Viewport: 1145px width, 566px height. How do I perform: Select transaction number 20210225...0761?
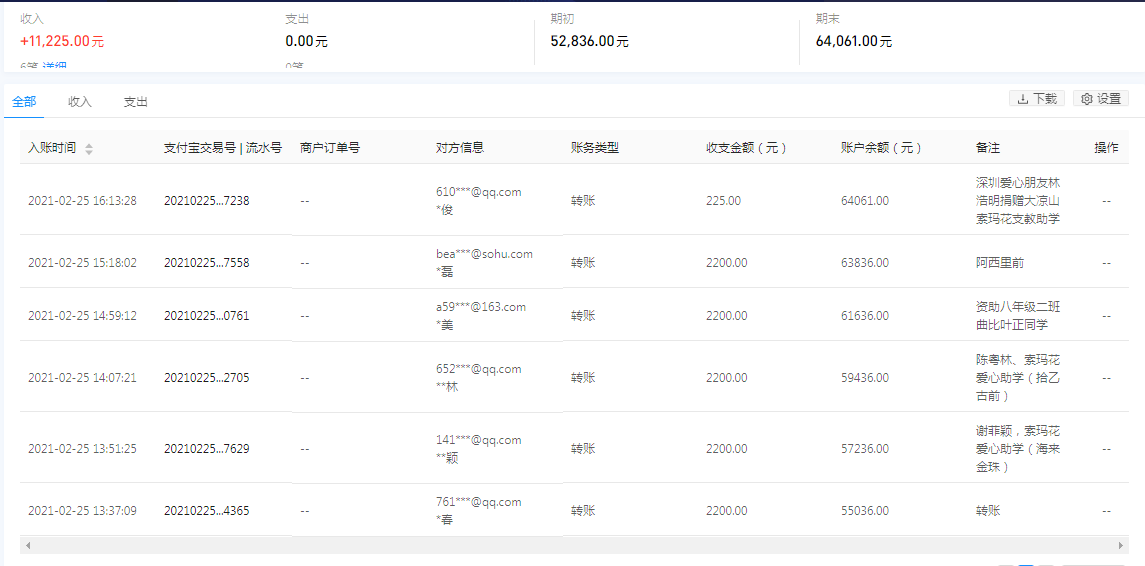206,316
